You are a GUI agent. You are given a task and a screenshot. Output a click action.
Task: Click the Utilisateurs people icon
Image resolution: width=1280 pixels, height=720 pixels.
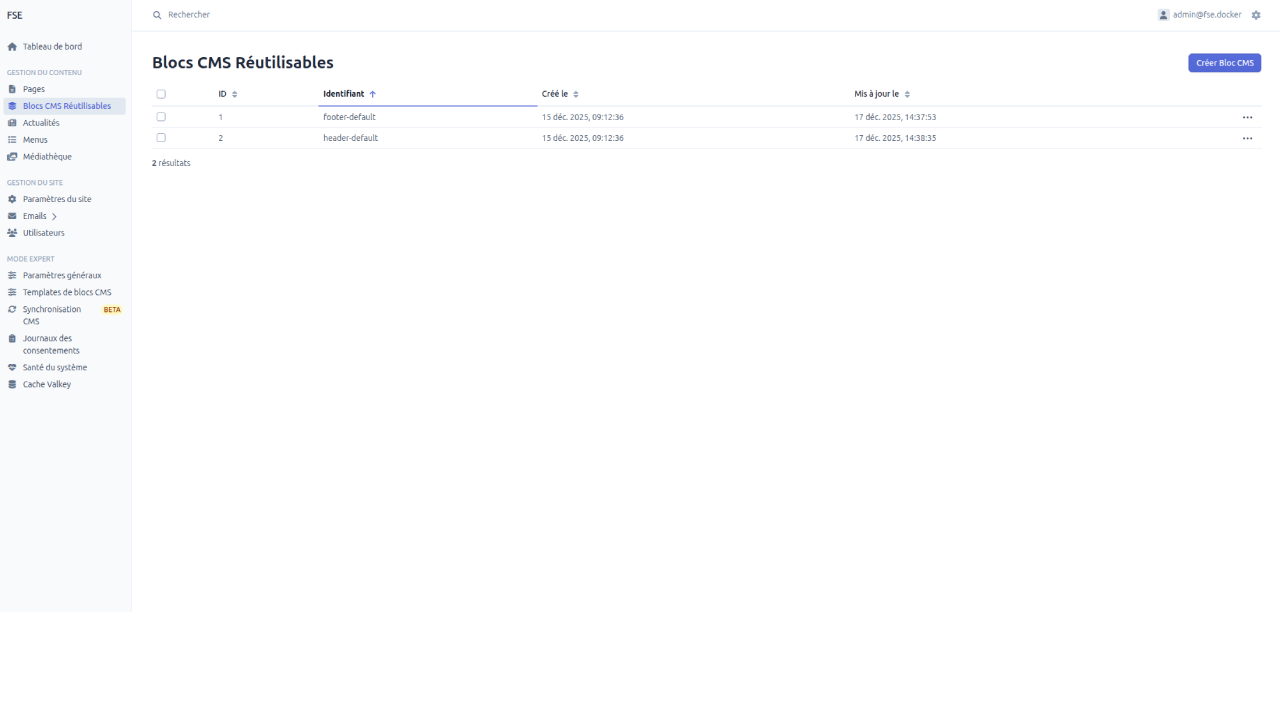(12, 233)
